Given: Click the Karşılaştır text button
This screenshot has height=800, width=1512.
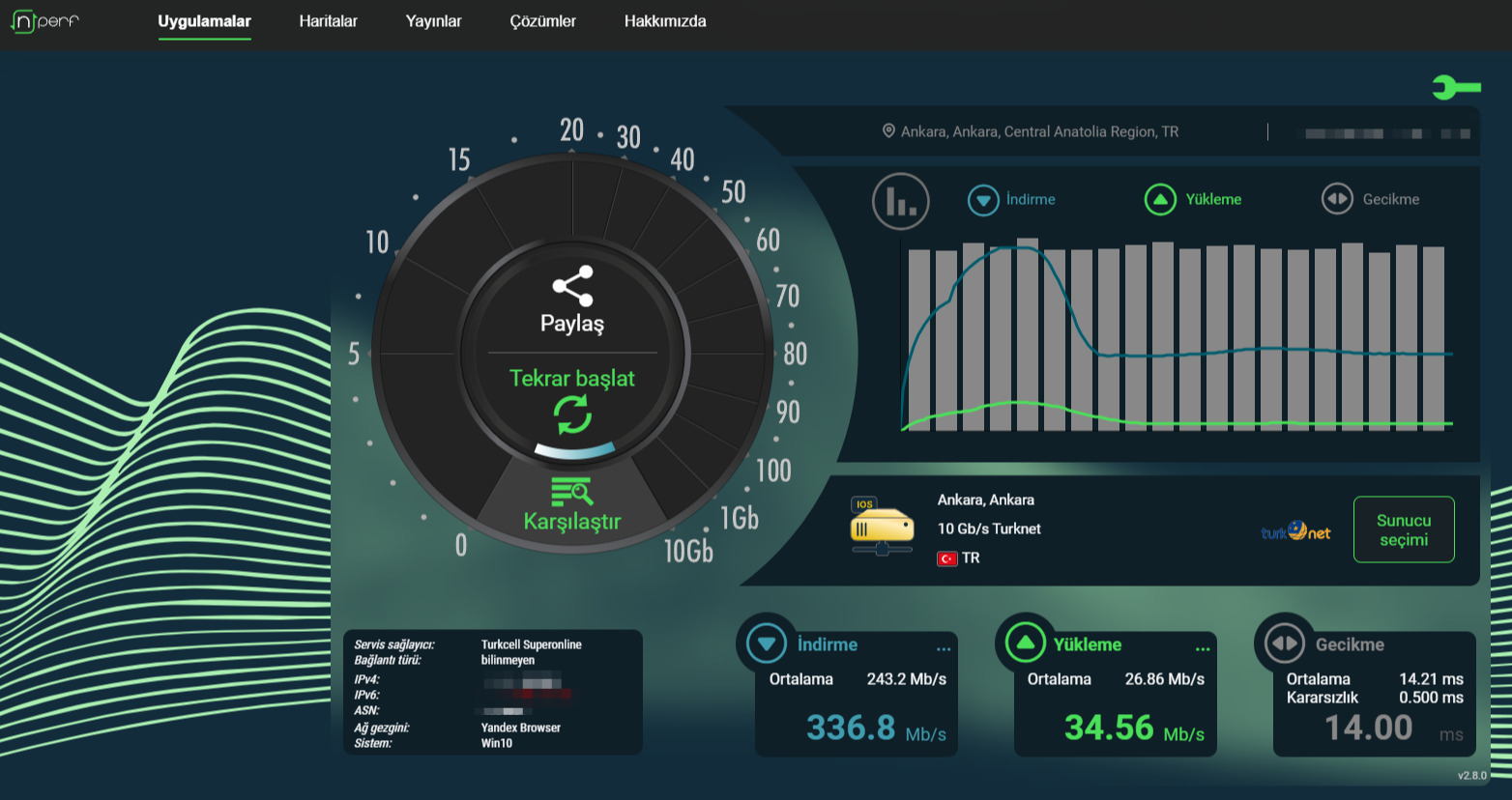Looking at the screenshot, I should pos(572,522).
